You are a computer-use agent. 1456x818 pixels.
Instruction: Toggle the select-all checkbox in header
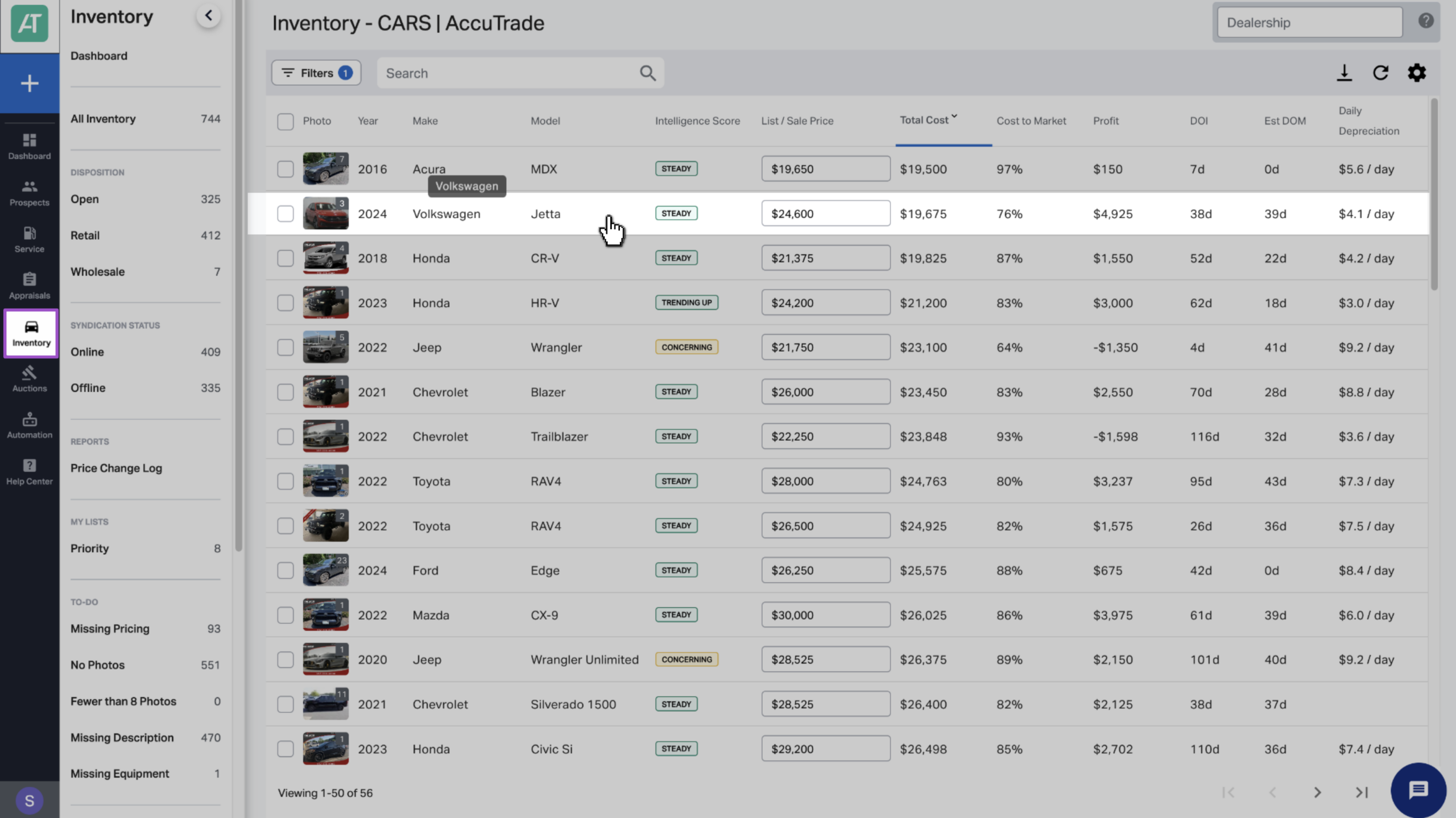[x=286, y=121]
